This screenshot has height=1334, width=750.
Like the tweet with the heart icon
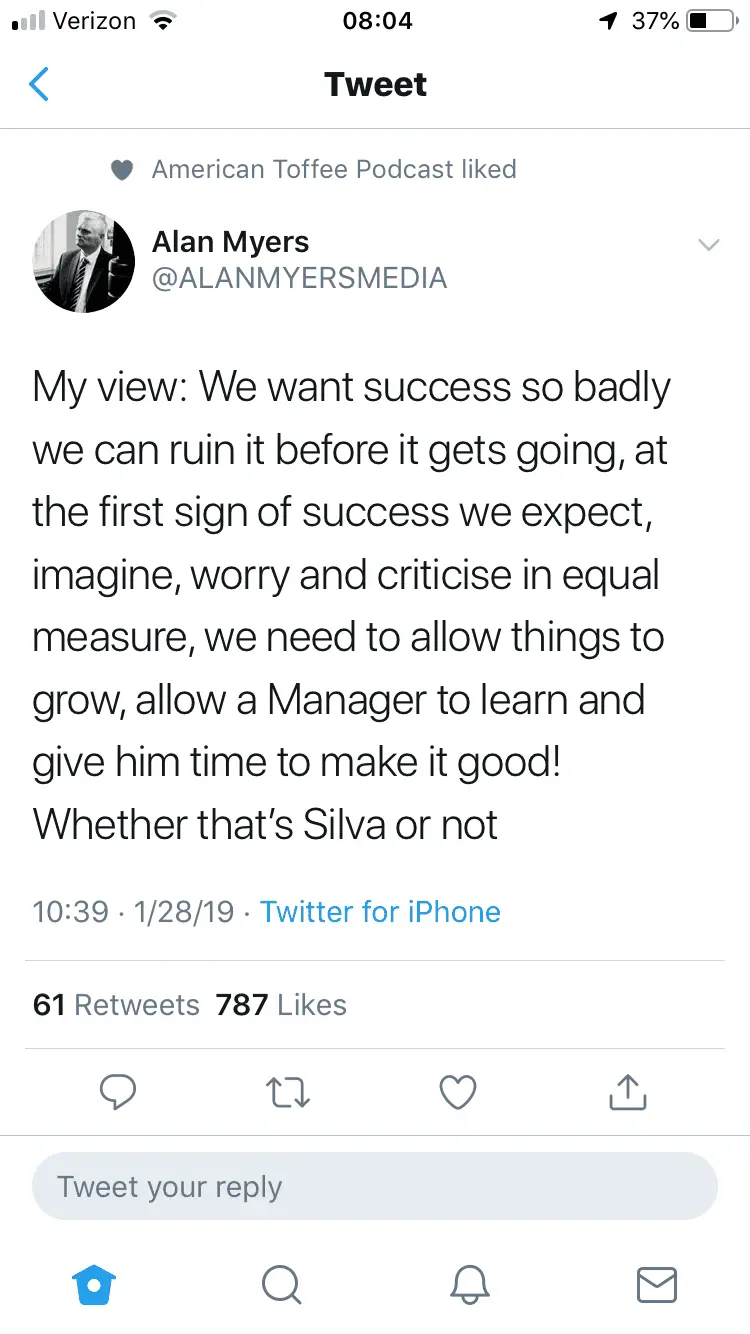pyautogui.click(x=458, y=1092)
